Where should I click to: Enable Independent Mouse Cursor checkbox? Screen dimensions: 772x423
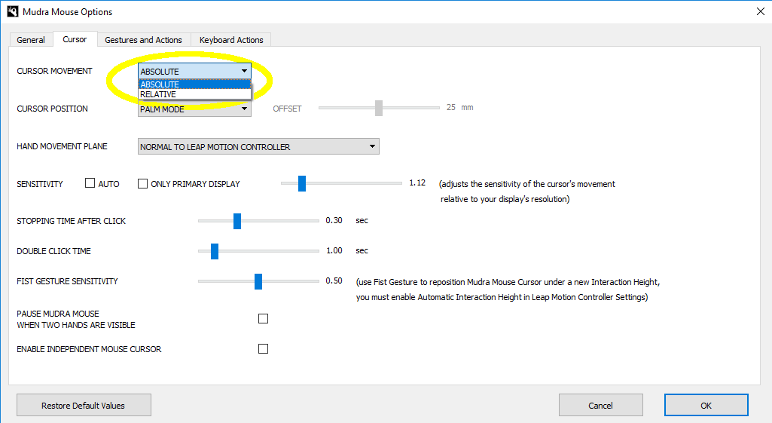(263, 349)
